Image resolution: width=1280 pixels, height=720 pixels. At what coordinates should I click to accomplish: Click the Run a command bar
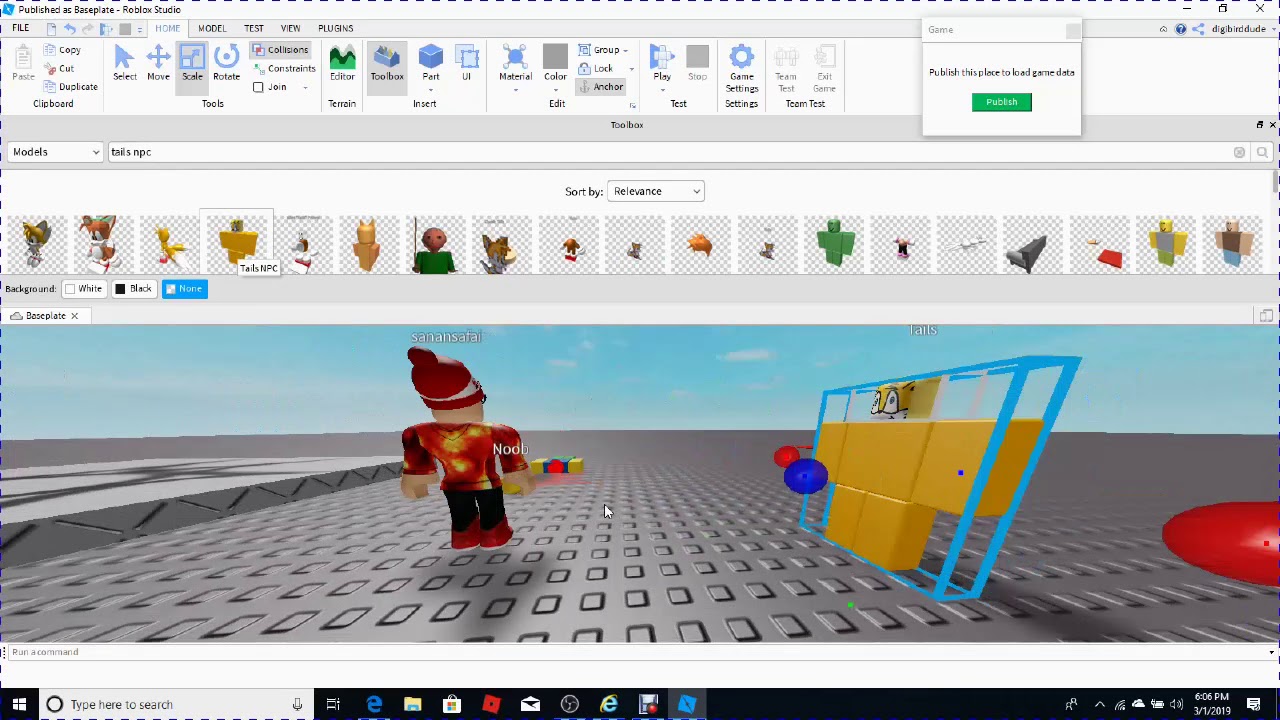coord(634,652)
